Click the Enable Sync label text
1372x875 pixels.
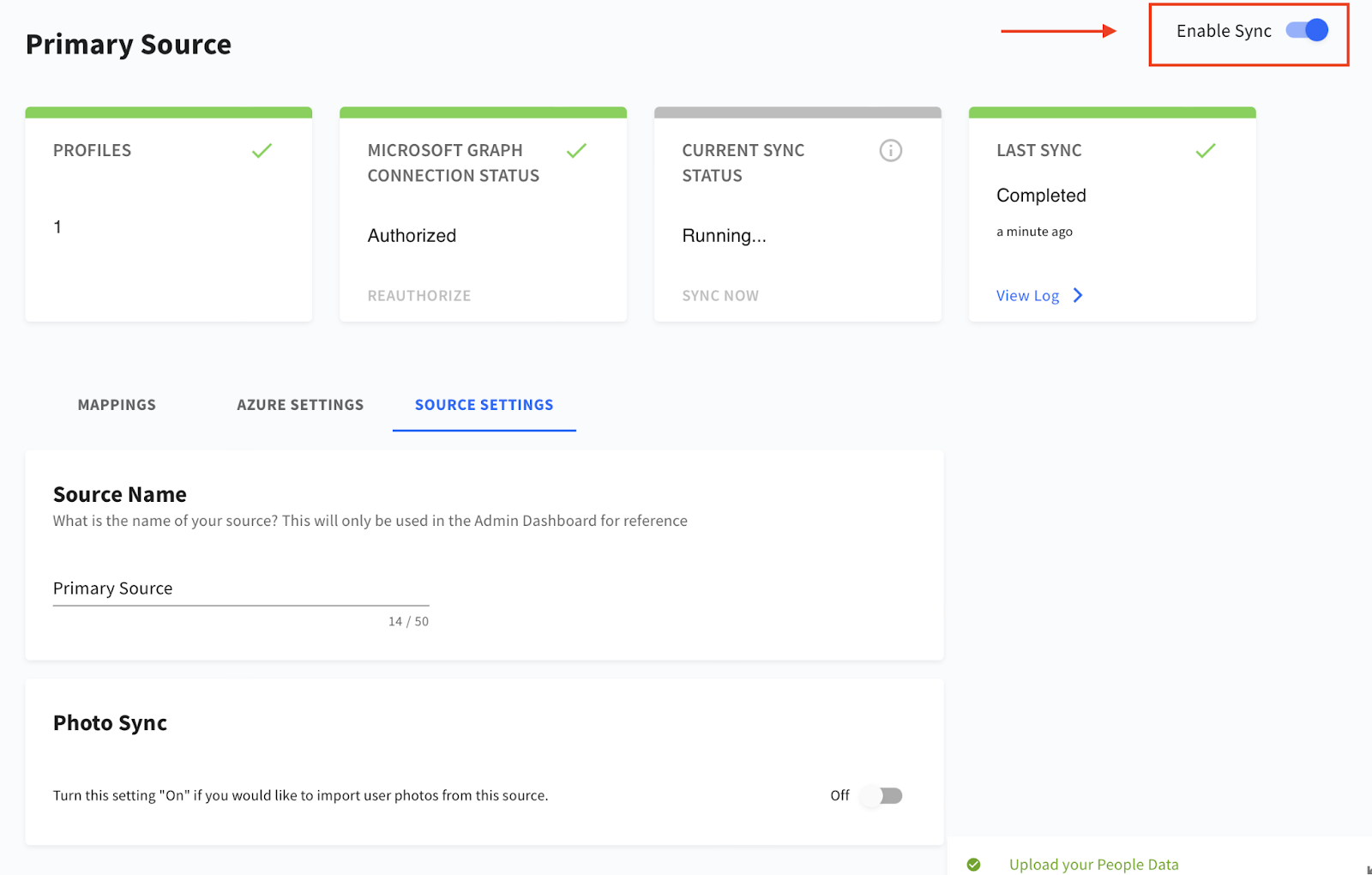point(1224,31)
